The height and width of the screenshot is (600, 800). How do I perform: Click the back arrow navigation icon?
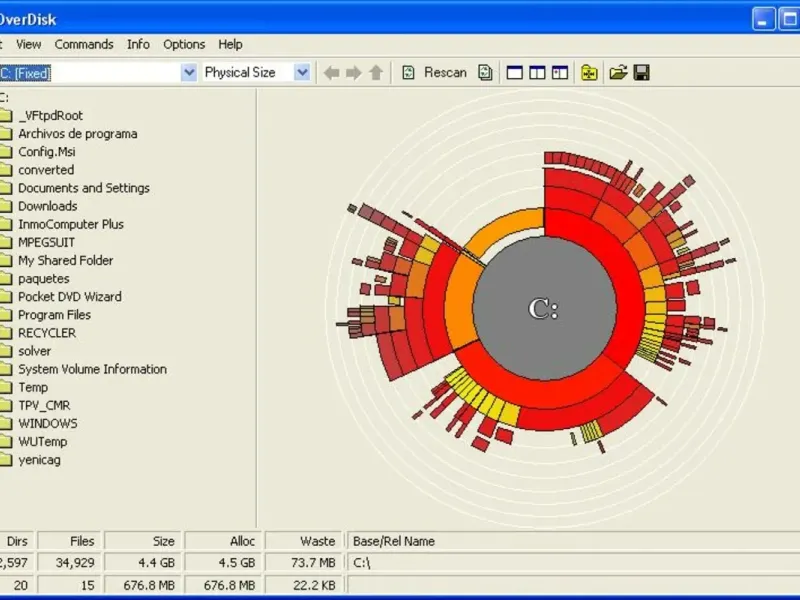(x=331, y=72)
